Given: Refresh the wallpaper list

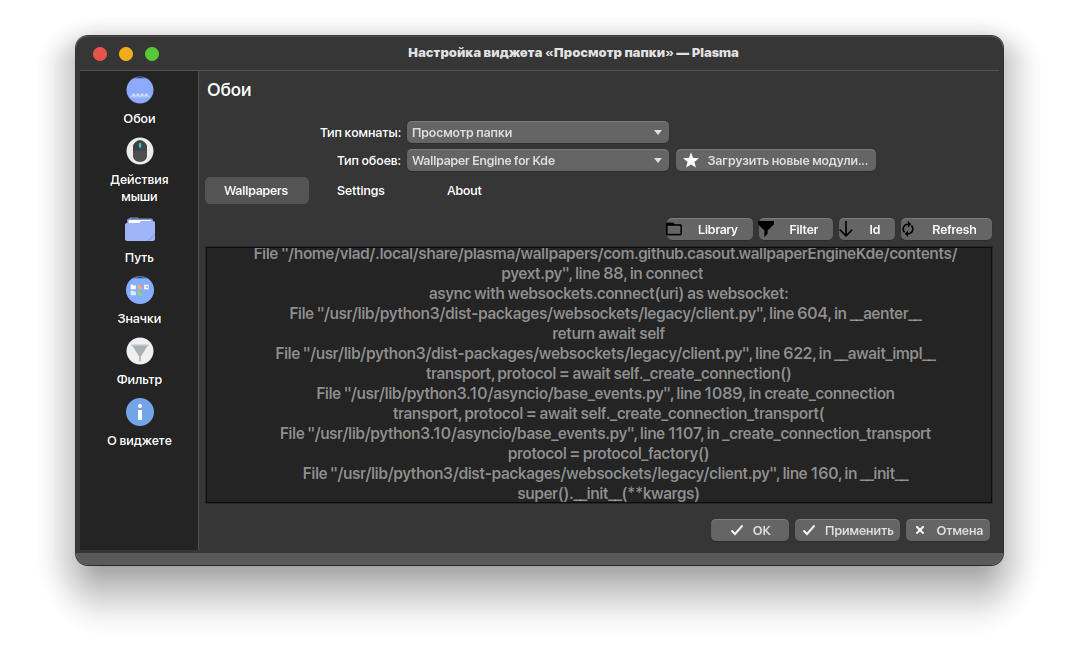Looking at the screenshot, I should click(944, 229).
